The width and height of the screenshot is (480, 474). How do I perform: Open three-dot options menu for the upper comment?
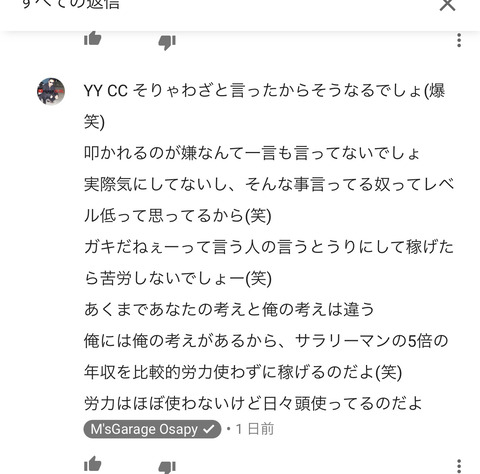tap(459, 40)
